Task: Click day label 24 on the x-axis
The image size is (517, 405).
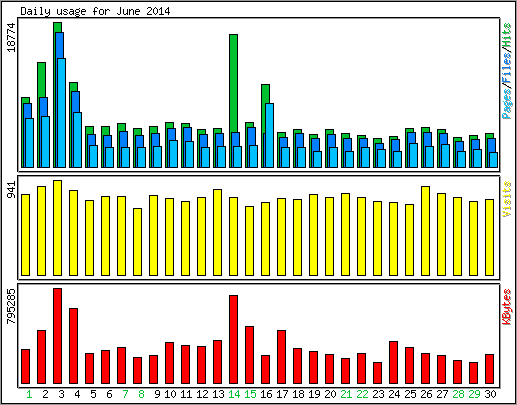Action: 394,395
